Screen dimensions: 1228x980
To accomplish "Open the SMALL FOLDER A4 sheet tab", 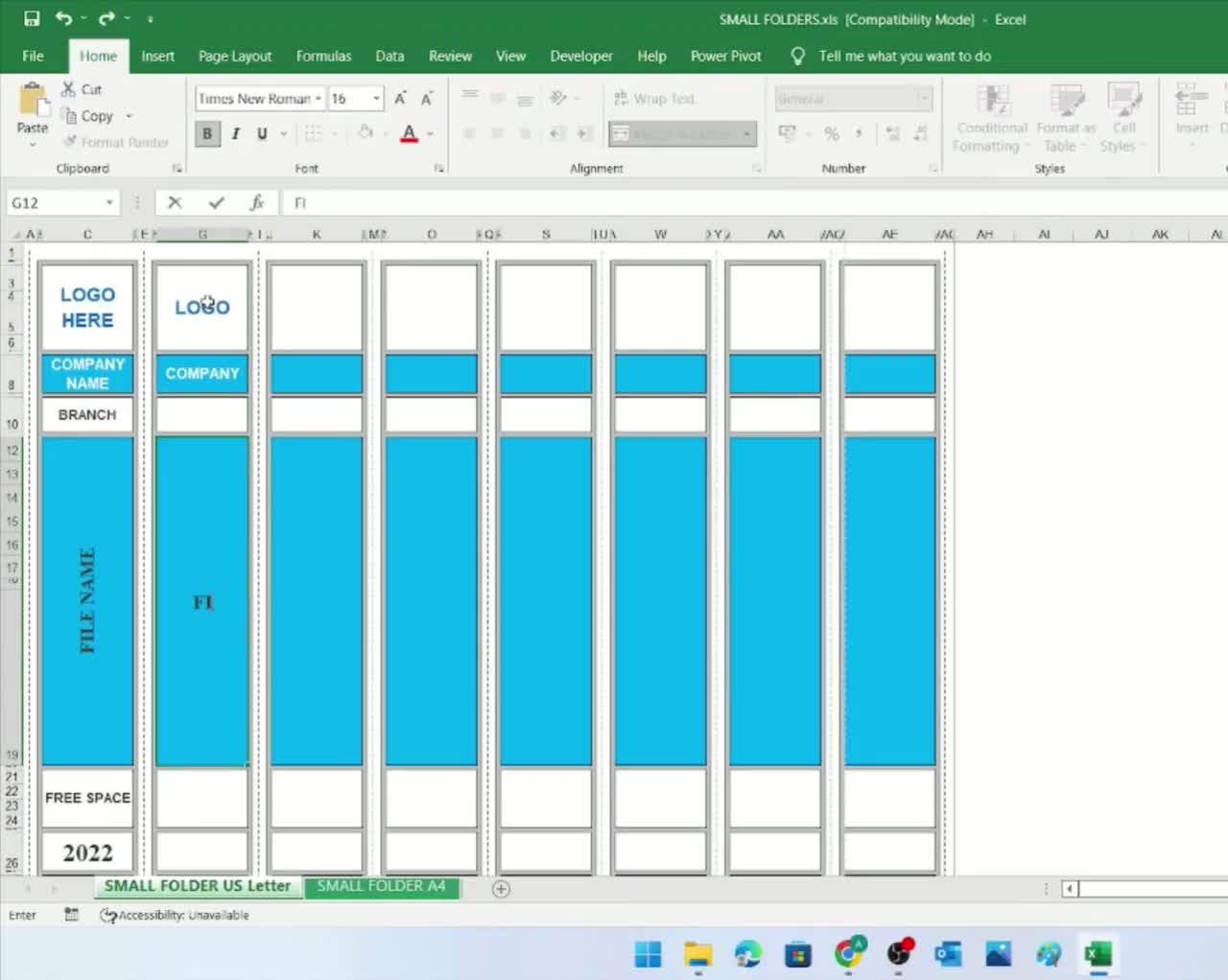I will tap(381, 886).
